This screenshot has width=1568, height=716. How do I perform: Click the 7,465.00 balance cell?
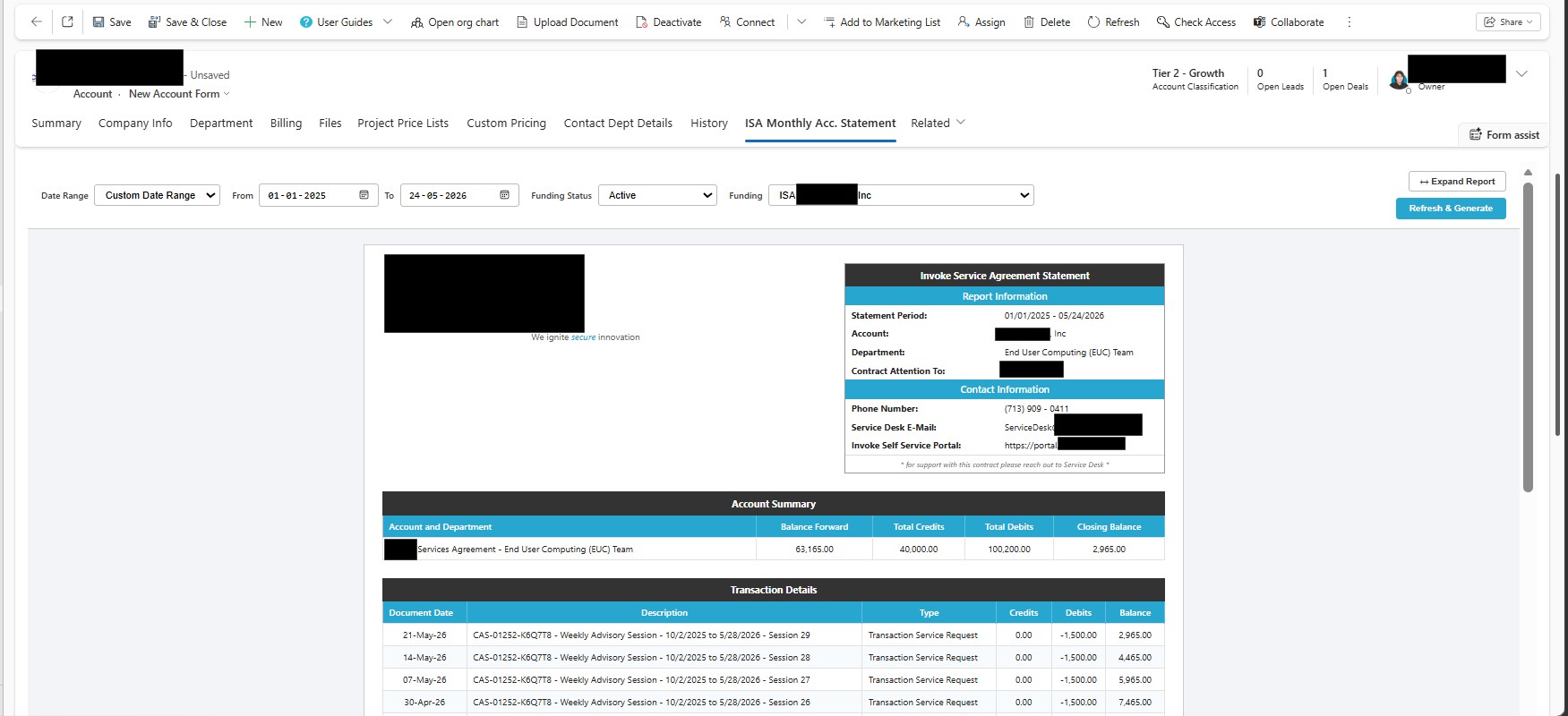pyautogui.click(x=1135, y=703)
